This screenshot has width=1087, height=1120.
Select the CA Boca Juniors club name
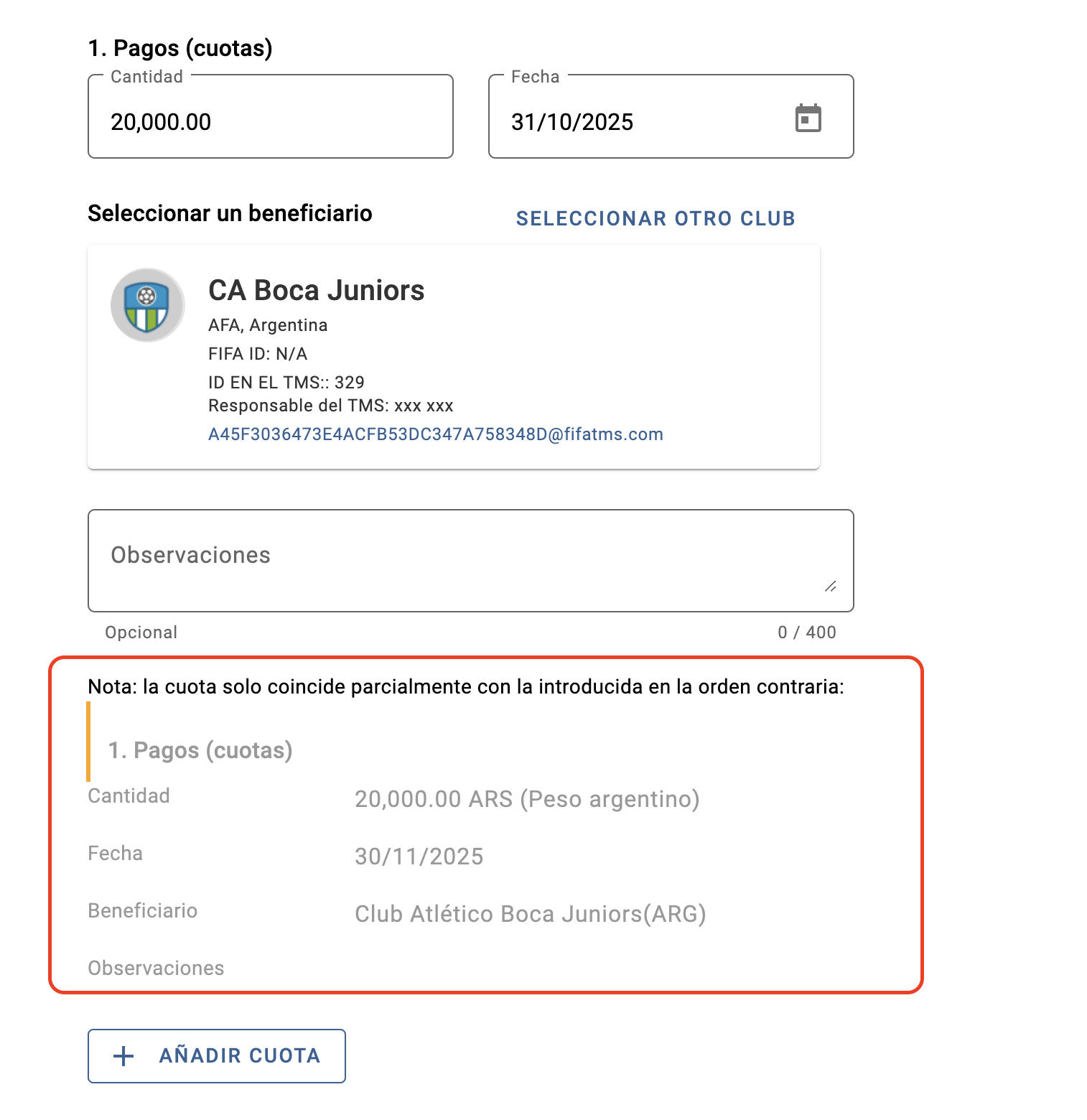coord(317,291)
